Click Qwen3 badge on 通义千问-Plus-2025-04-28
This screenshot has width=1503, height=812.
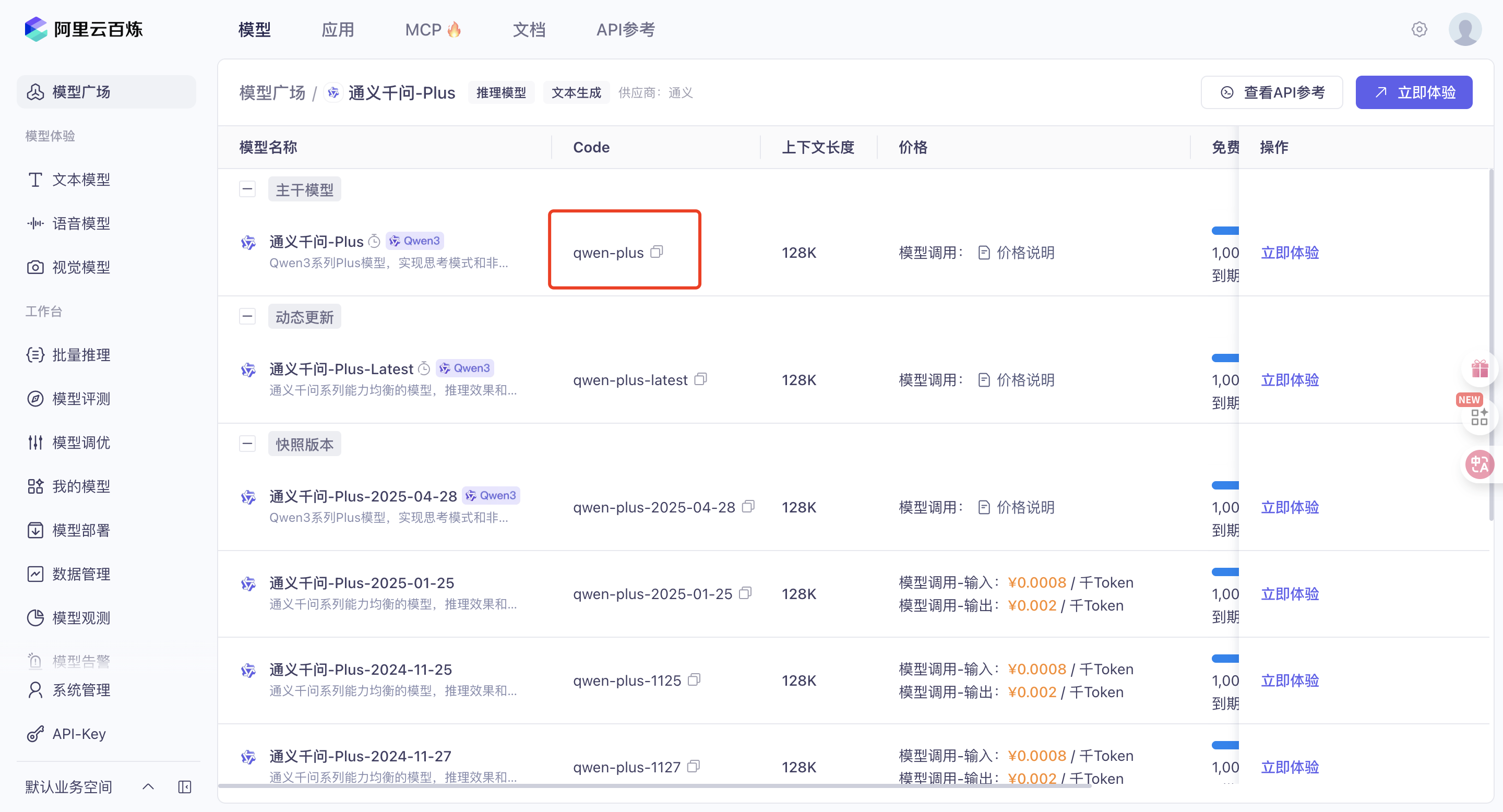click(491, 495)
